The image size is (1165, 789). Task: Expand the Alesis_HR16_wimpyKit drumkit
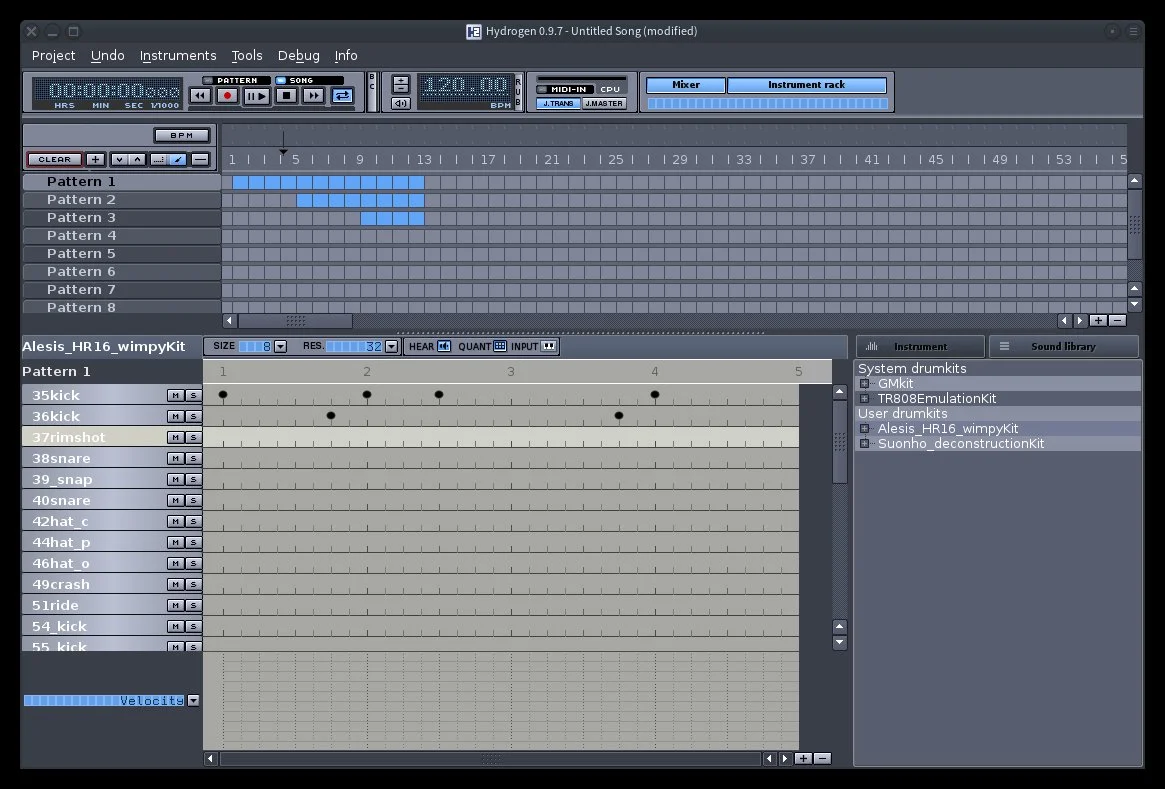pyautogui.click(x=864, y=429)
